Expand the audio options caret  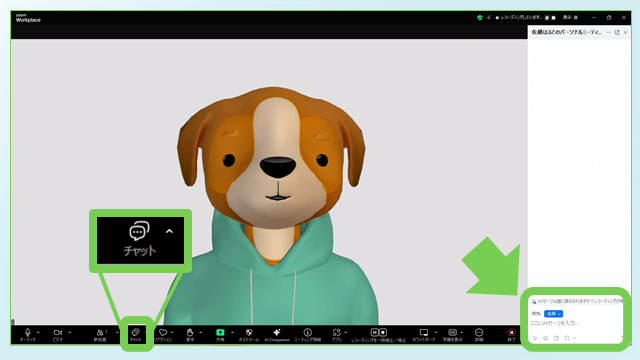[38, 332]
